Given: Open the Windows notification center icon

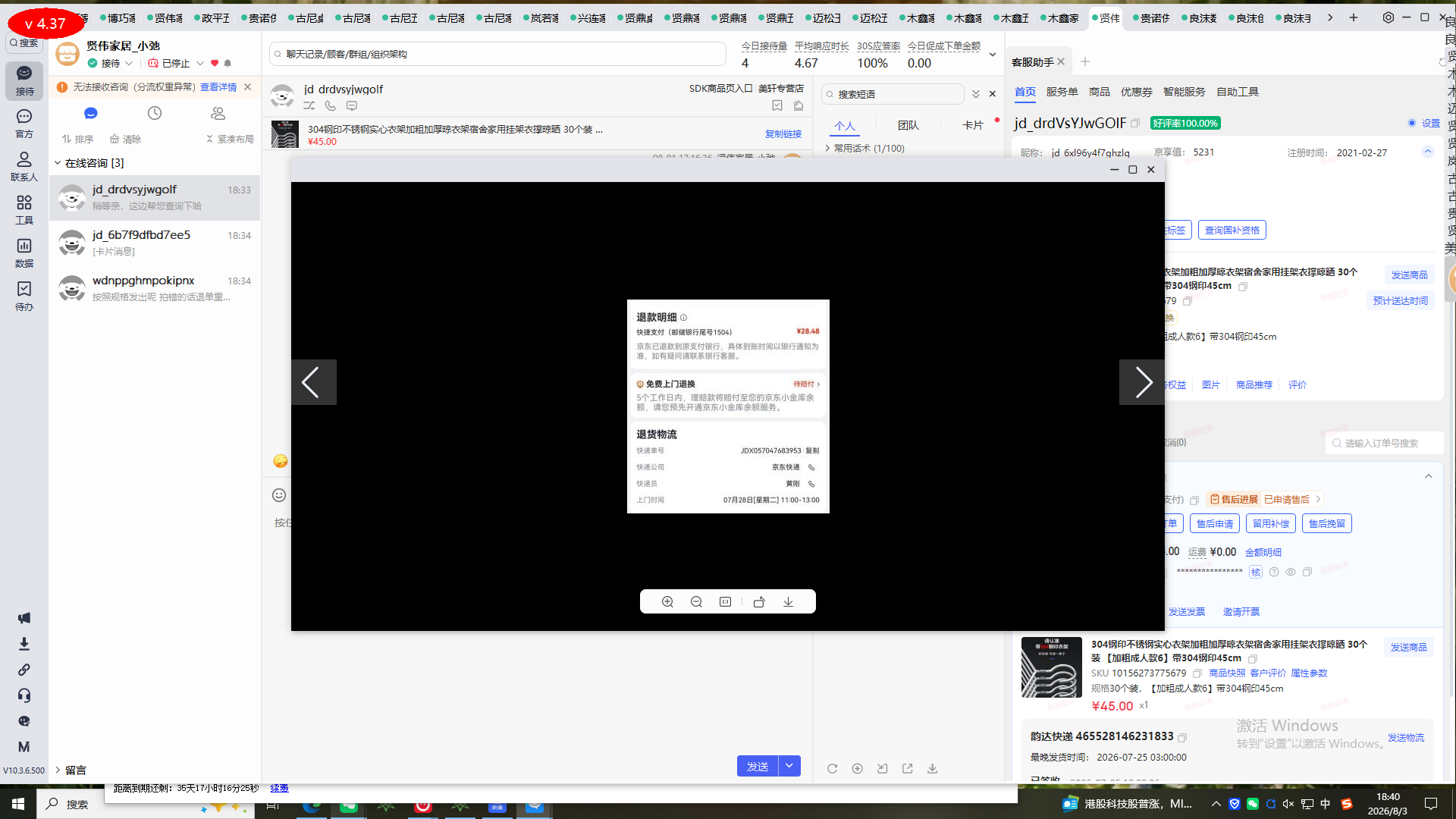Looking at the screenshot, I should click(x=1431, y=804).
